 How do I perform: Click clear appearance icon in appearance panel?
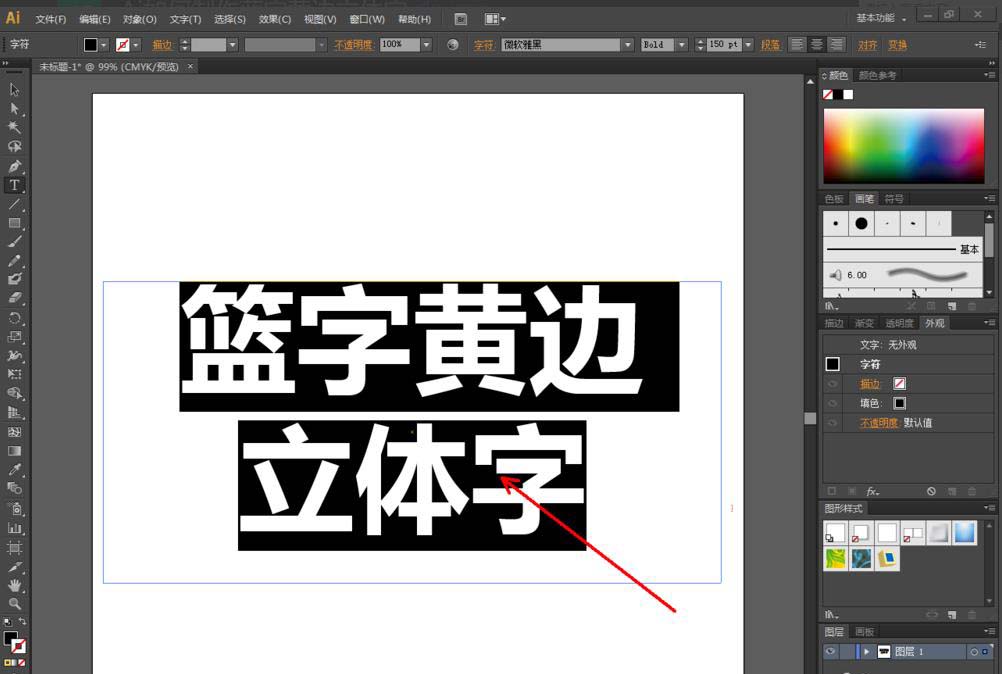[x=931, y=491]
